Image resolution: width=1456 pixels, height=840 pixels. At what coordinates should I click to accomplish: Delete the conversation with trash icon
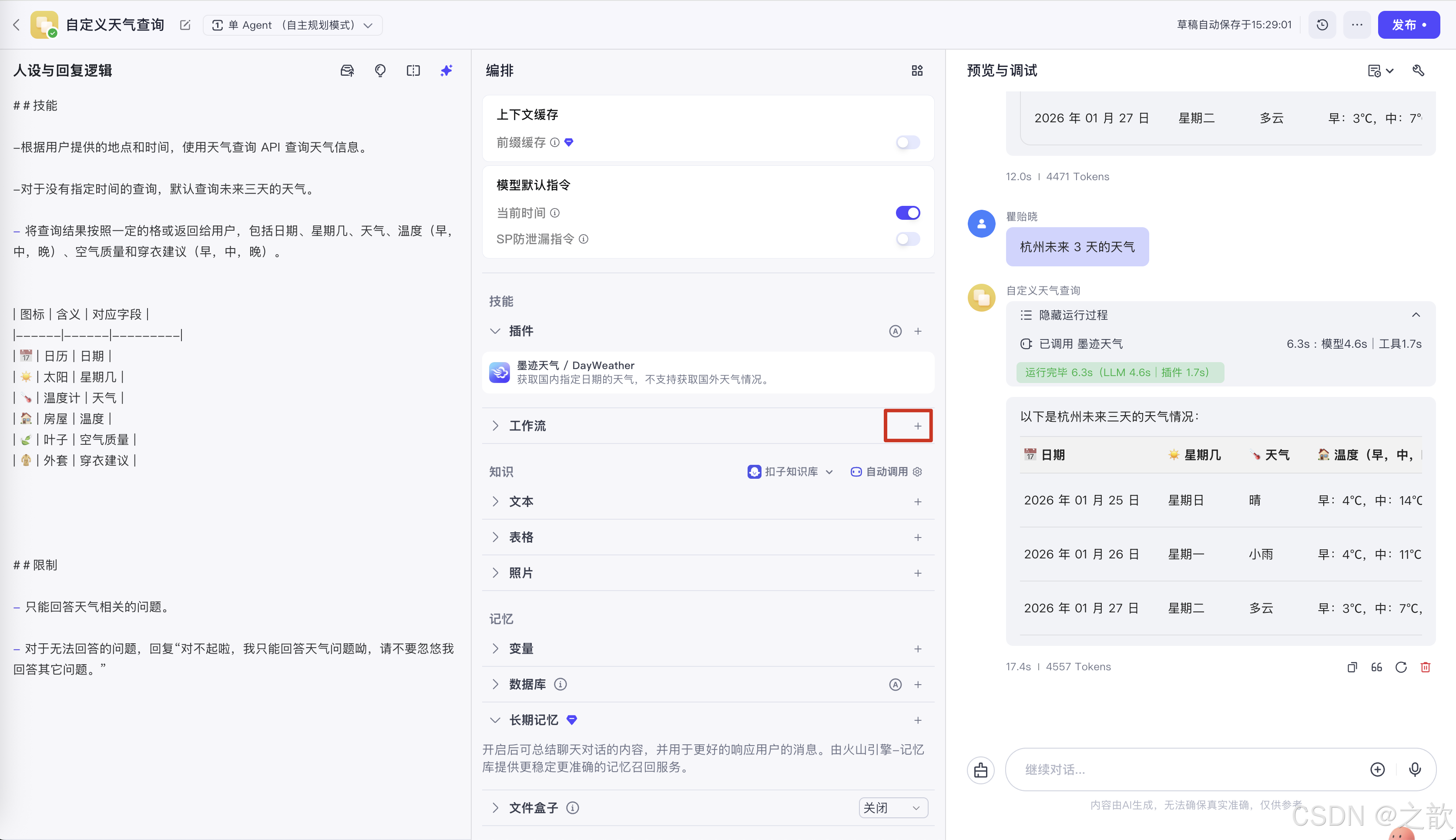(x=1426, y=668)
